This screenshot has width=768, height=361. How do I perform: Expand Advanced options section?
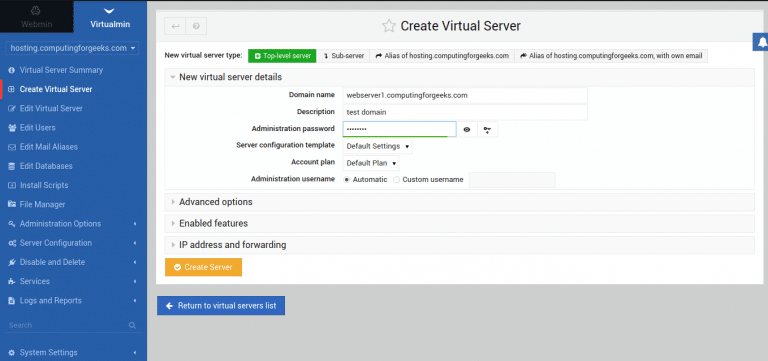point(459,202)
